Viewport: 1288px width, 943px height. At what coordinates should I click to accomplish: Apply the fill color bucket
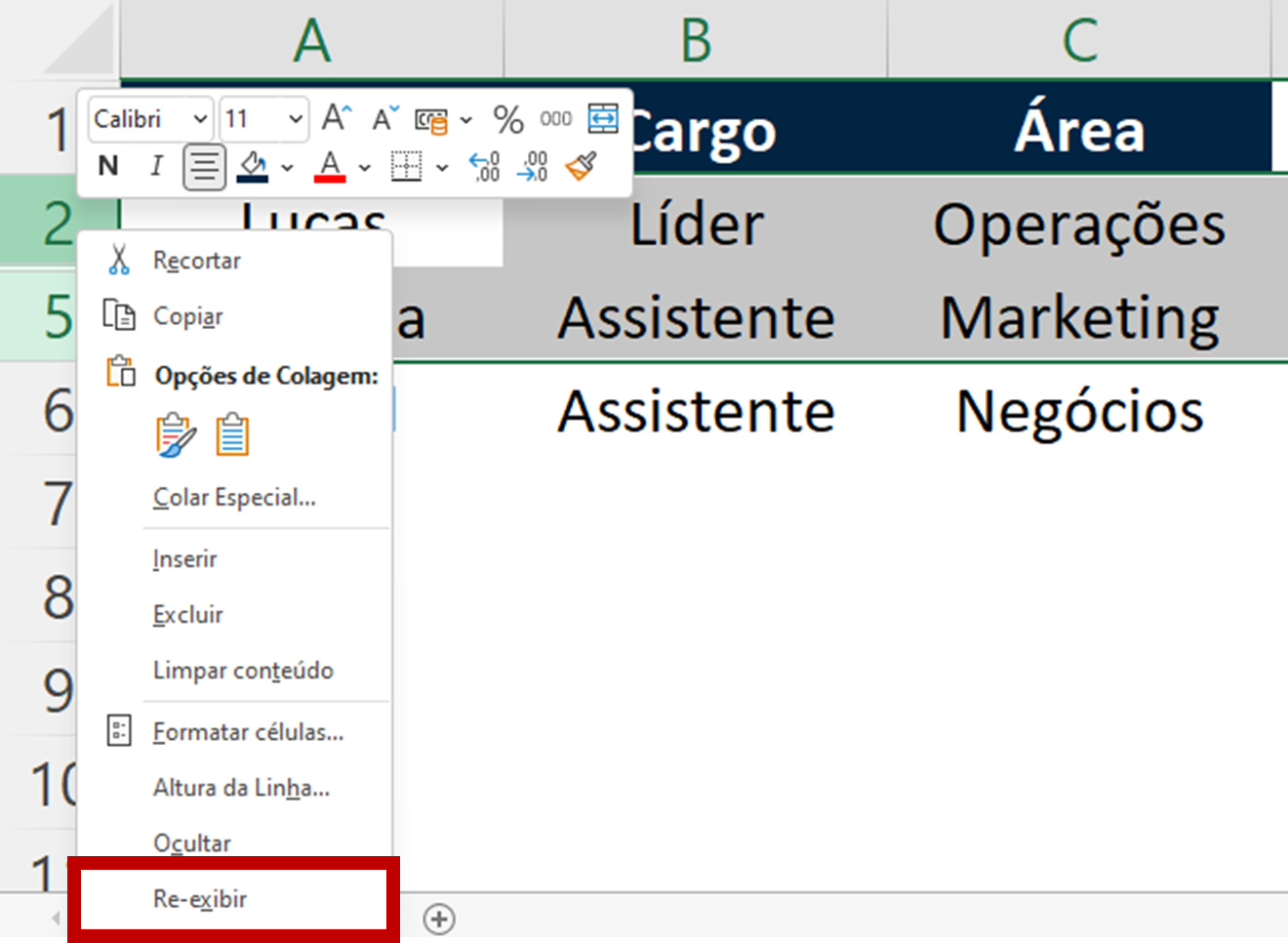(x=253, y=167)
